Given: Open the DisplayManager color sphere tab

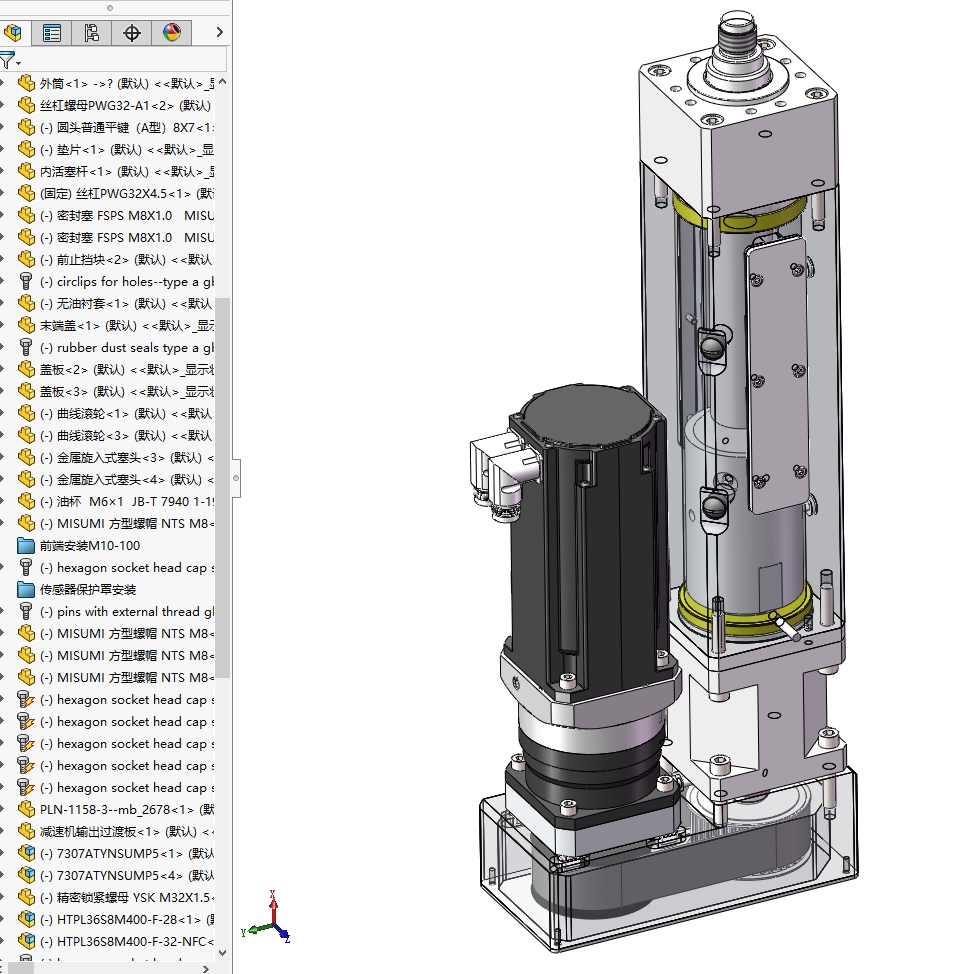Looking at the screenshot, I should [x=171, y=32].
